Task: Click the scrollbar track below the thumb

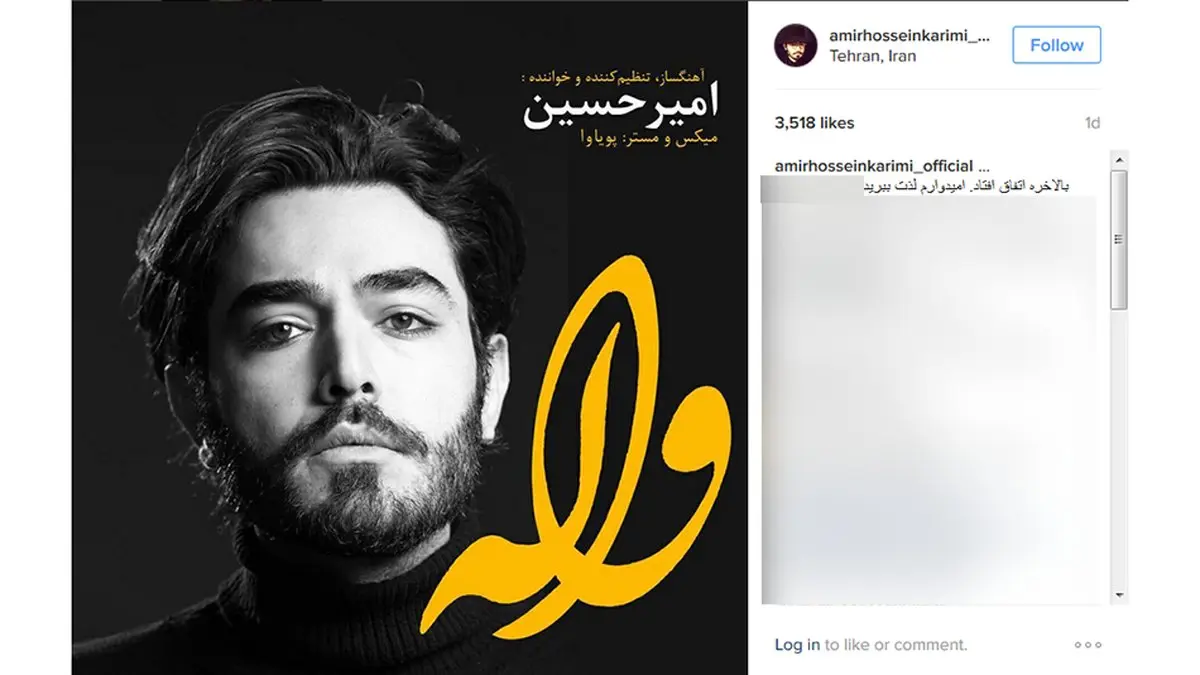Action: click(1119, 447)
